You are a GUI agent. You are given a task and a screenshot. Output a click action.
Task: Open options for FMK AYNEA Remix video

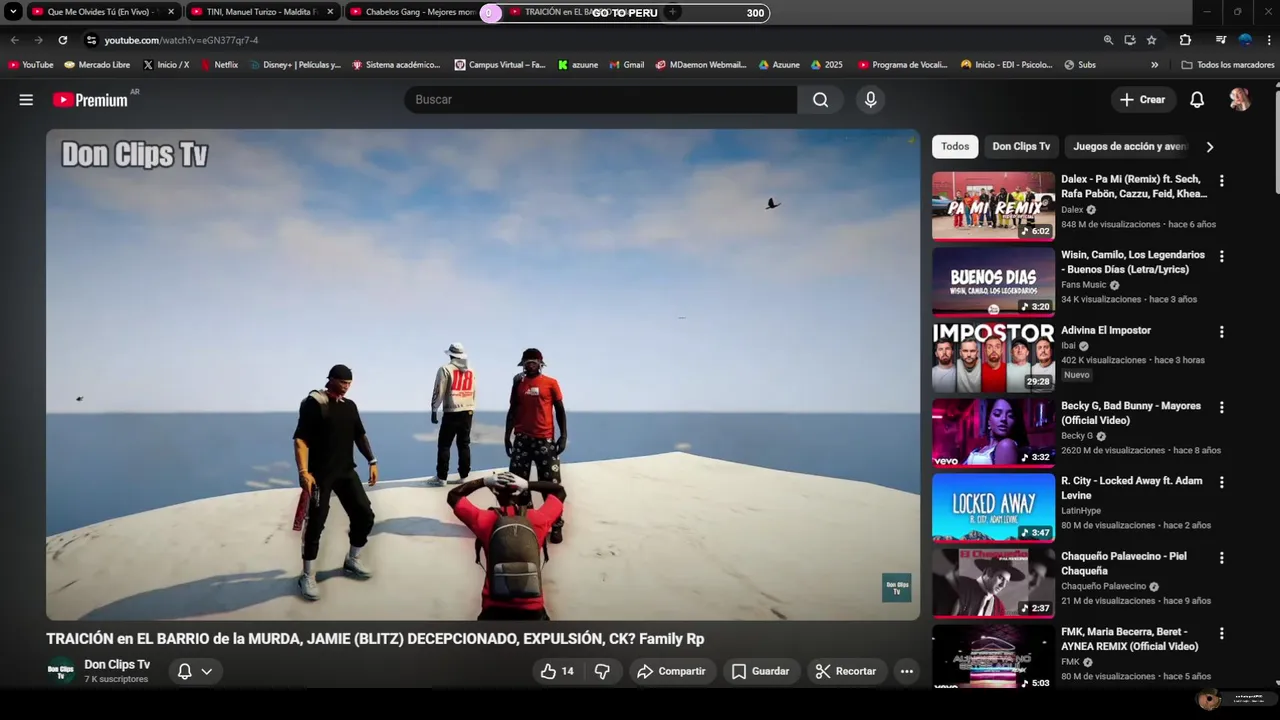pyautogui.click(x=1221, y=633)
